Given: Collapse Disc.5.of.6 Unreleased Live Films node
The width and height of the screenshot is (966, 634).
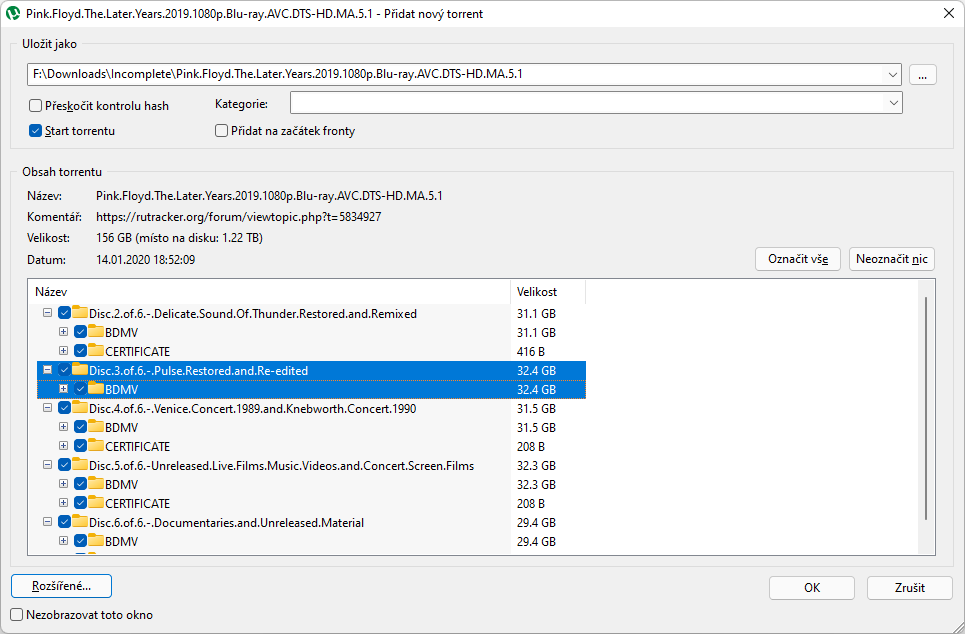Looking at the screenshot, I should tap(47, 465).
